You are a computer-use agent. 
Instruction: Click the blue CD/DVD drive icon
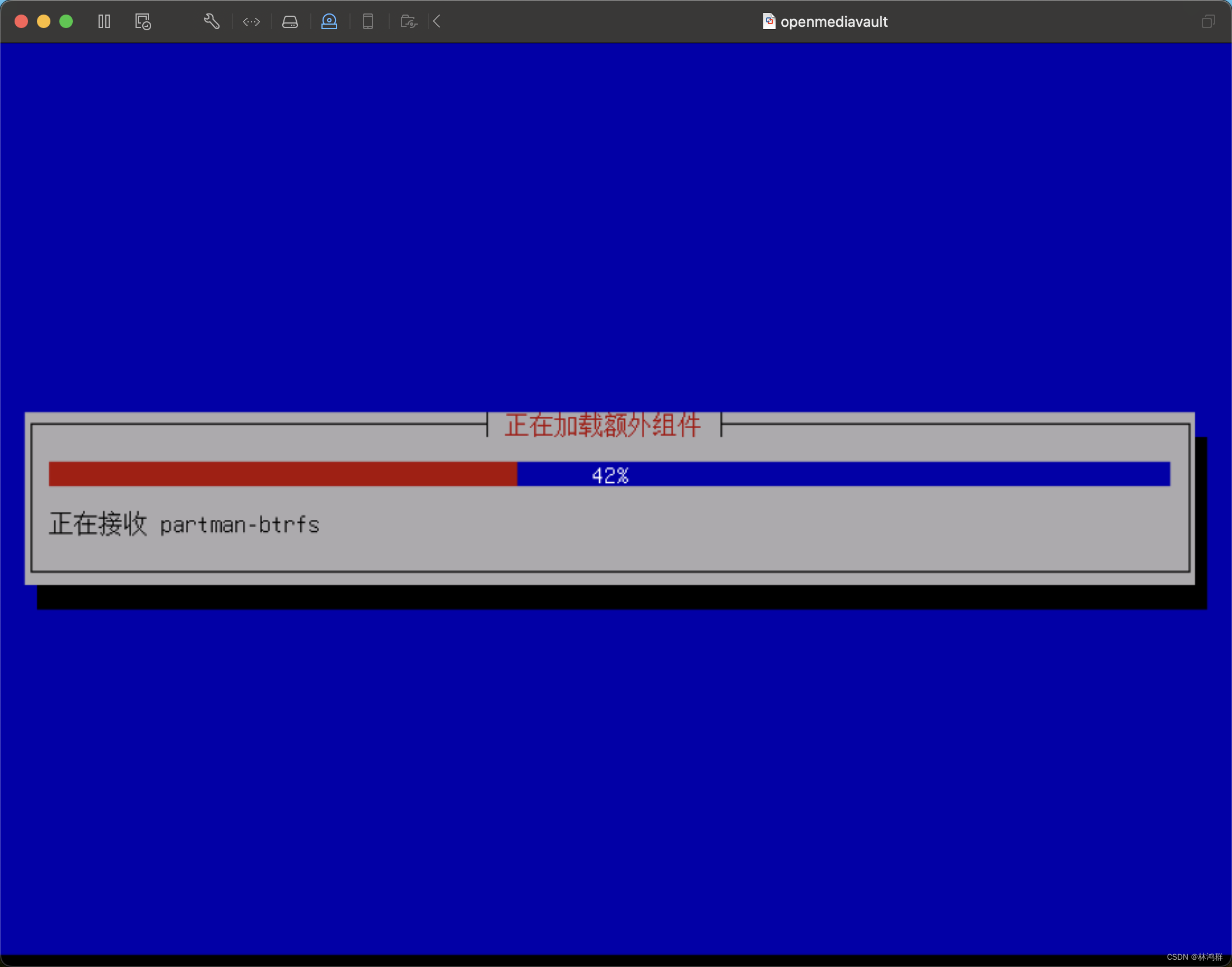coord(329,21)
